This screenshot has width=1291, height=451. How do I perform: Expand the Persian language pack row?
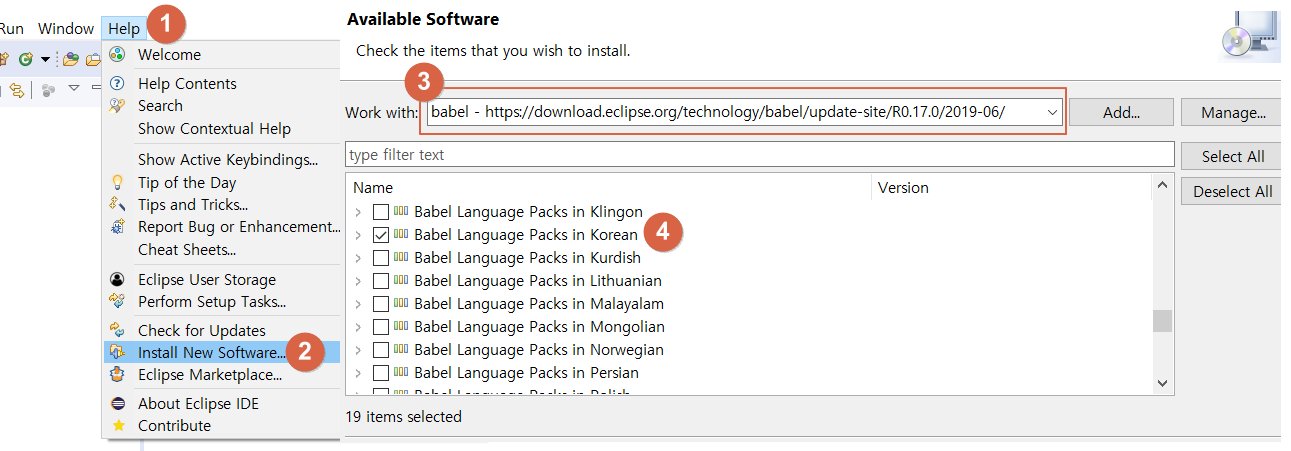358,373
